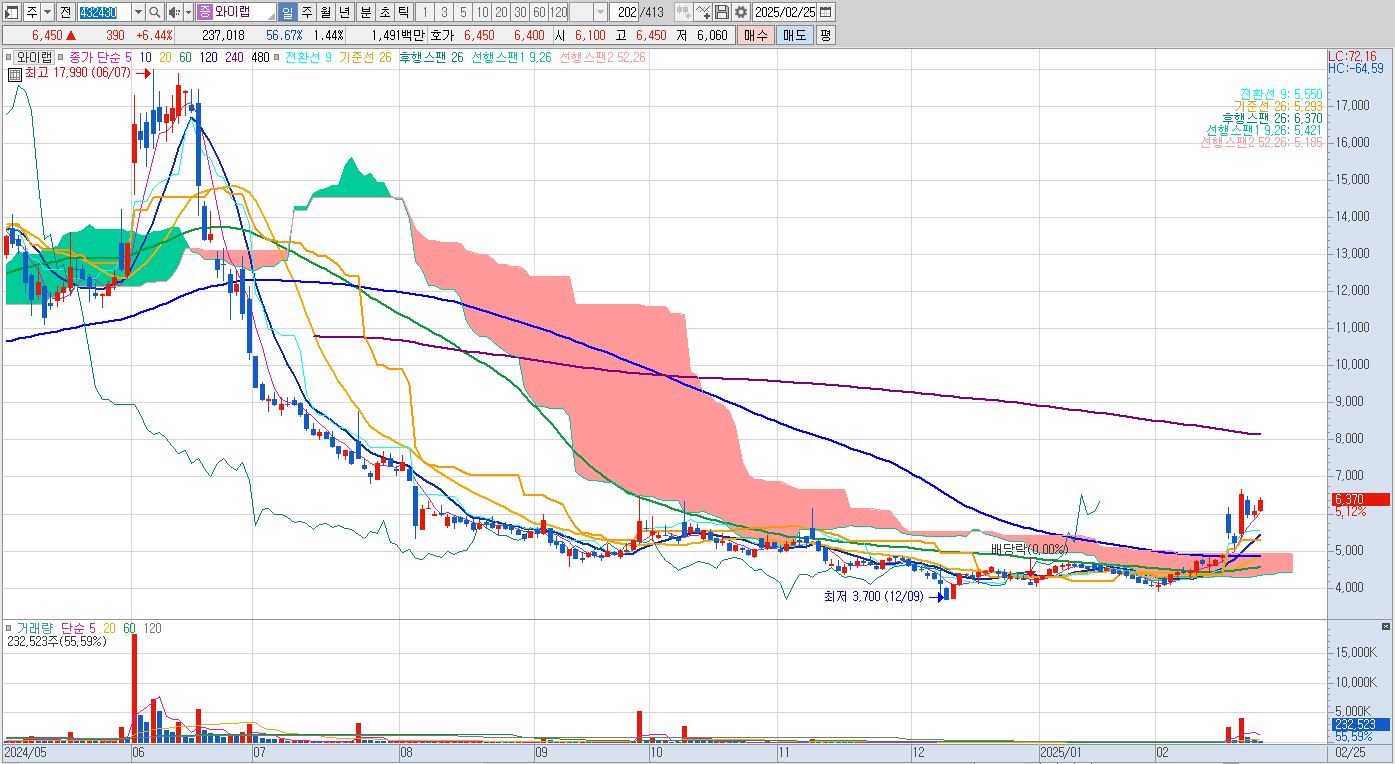
Task: Select interval preset 5 button
Action: 463,12
